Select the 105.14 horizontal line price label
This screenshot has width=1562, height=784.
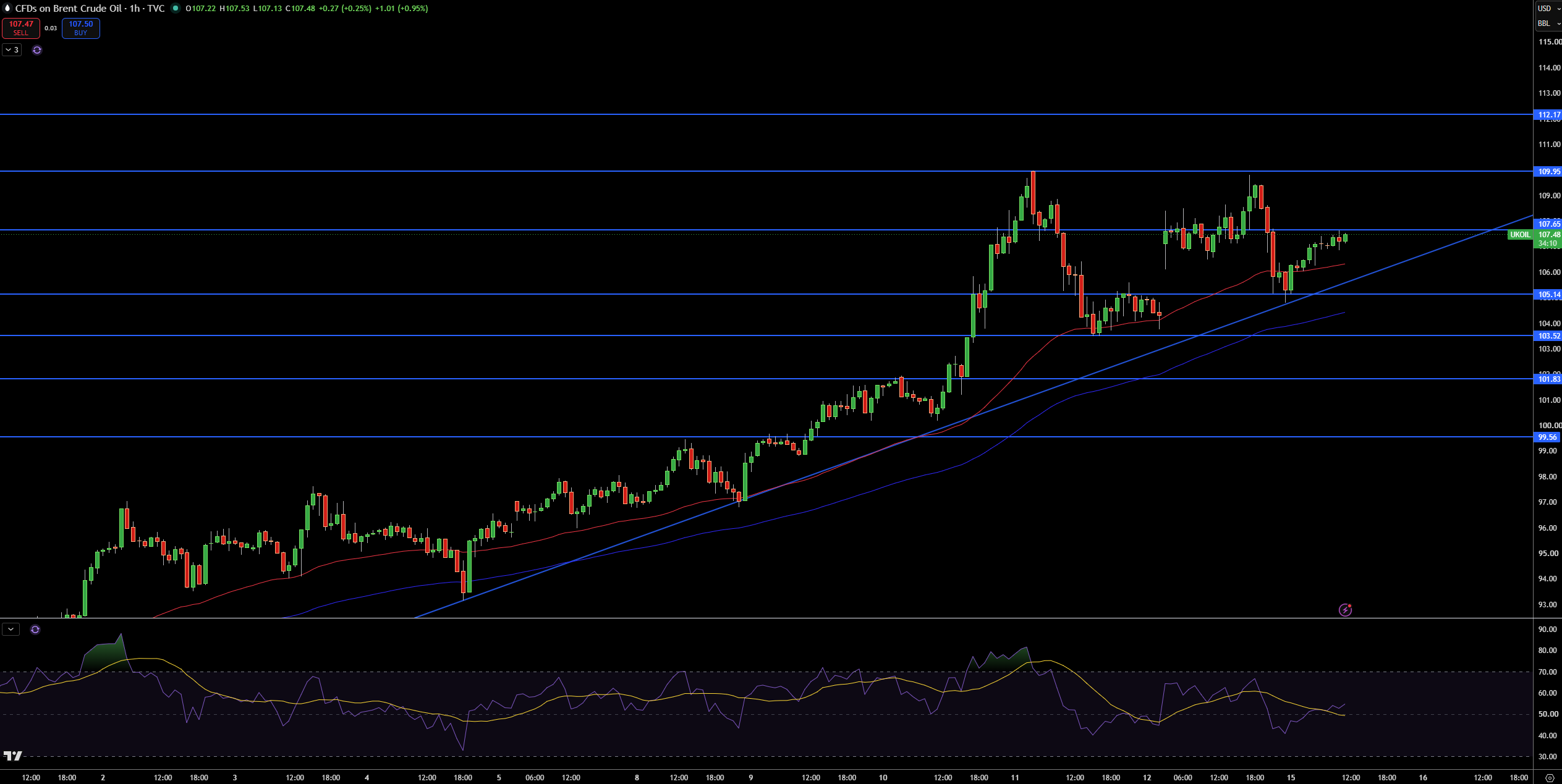1548,294
